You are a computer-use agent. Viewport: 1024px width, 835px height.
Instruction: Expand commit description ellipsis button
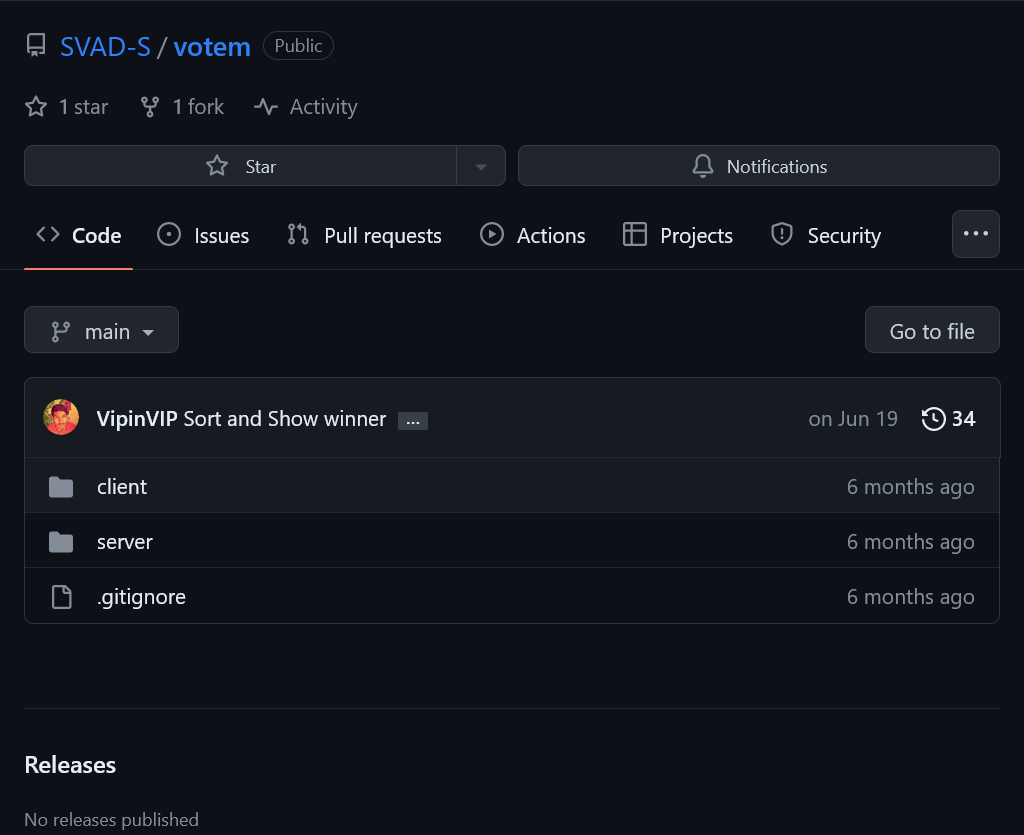click(413, 421)
